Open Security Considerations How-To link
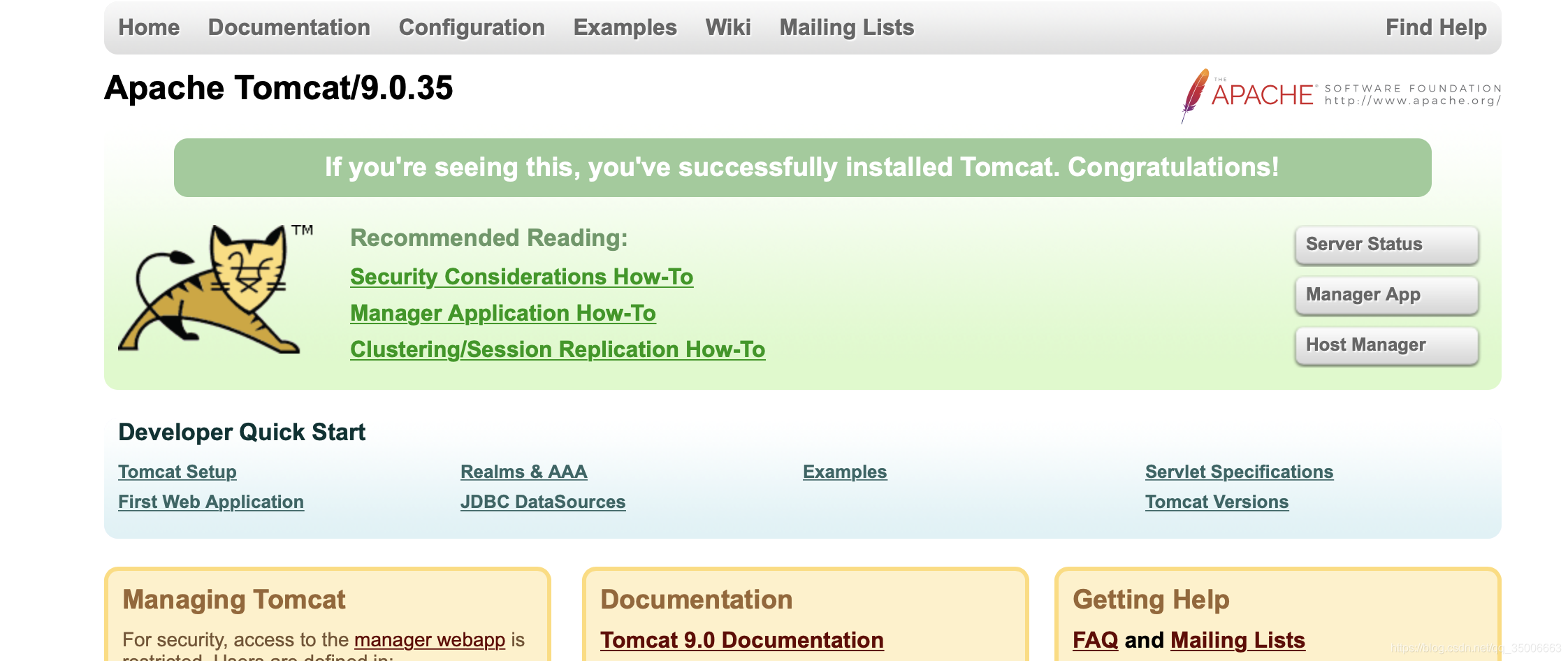The height and width of the screenshot is (661, 1568). [x=522, y=277]
